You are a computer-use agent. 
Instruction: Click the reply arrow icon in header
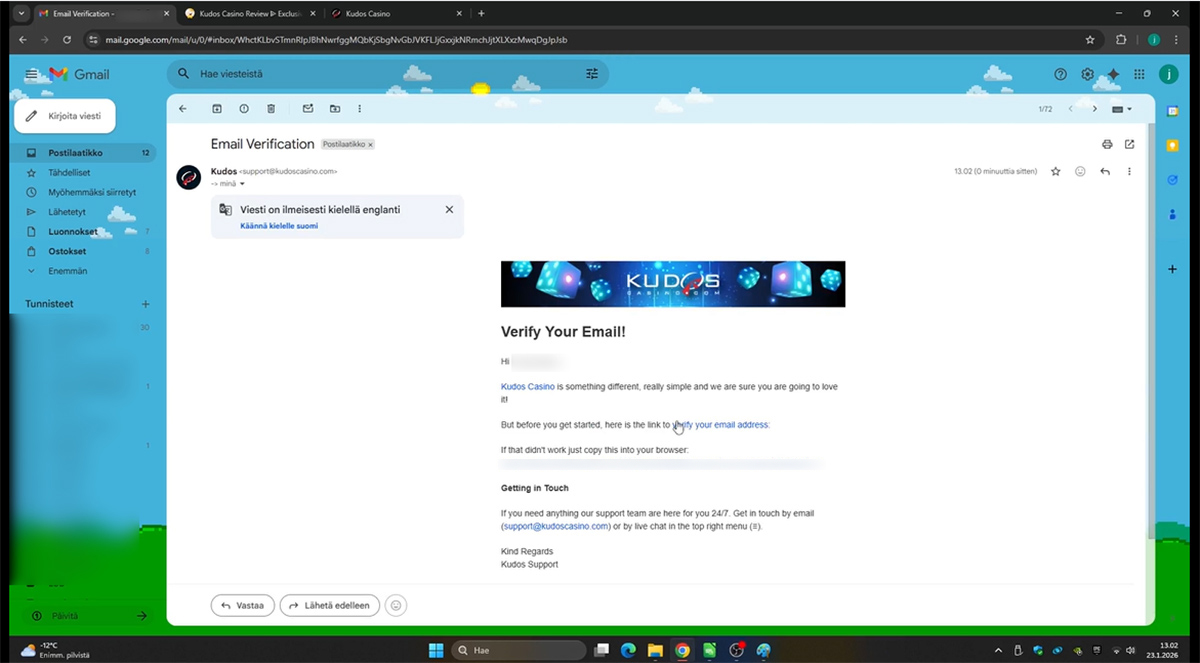(1105, 172)
